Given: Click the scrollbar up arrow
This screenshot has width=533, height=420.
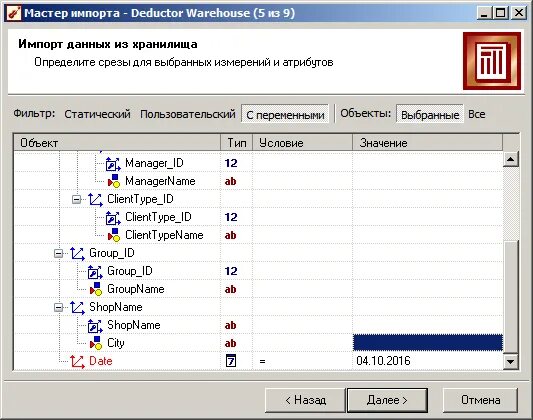Looking at the screenshot, I should point(511,159).
